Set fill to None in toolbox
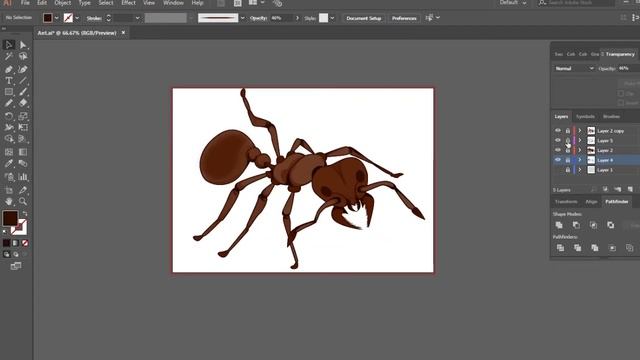Screen dimensions: 640x360 (x=25, y=243)
